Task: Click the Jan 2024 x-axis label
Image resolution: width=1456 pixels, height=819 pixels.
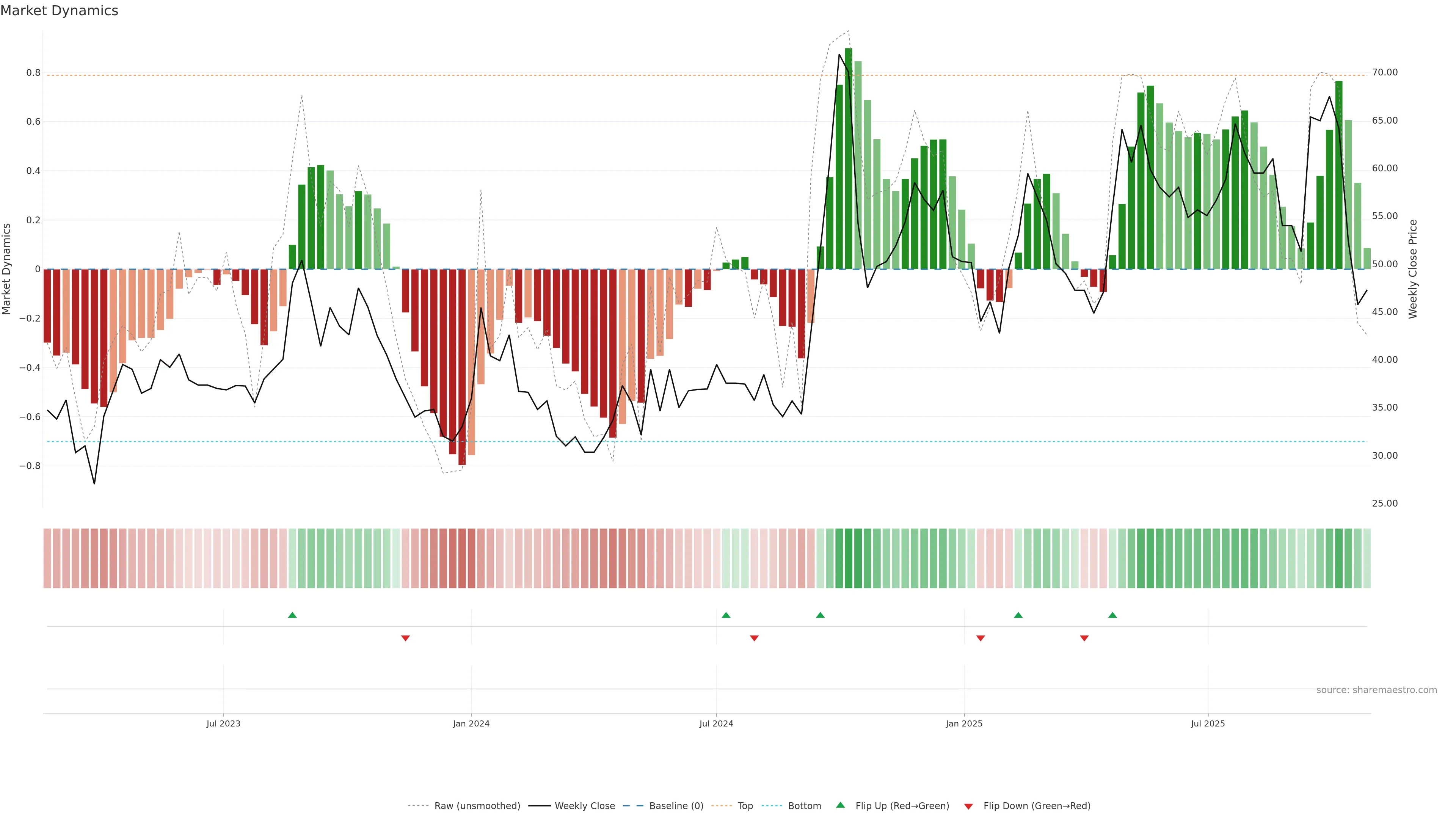Action: [x=471, y=723]
